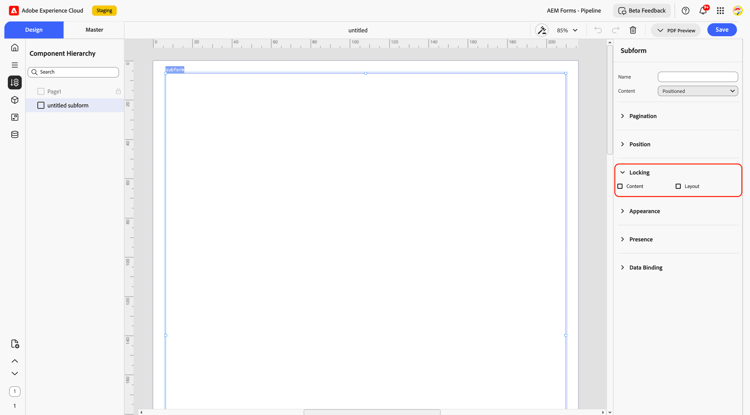Click the undo arrow icon
750x415 pixels.
(598, 30)
